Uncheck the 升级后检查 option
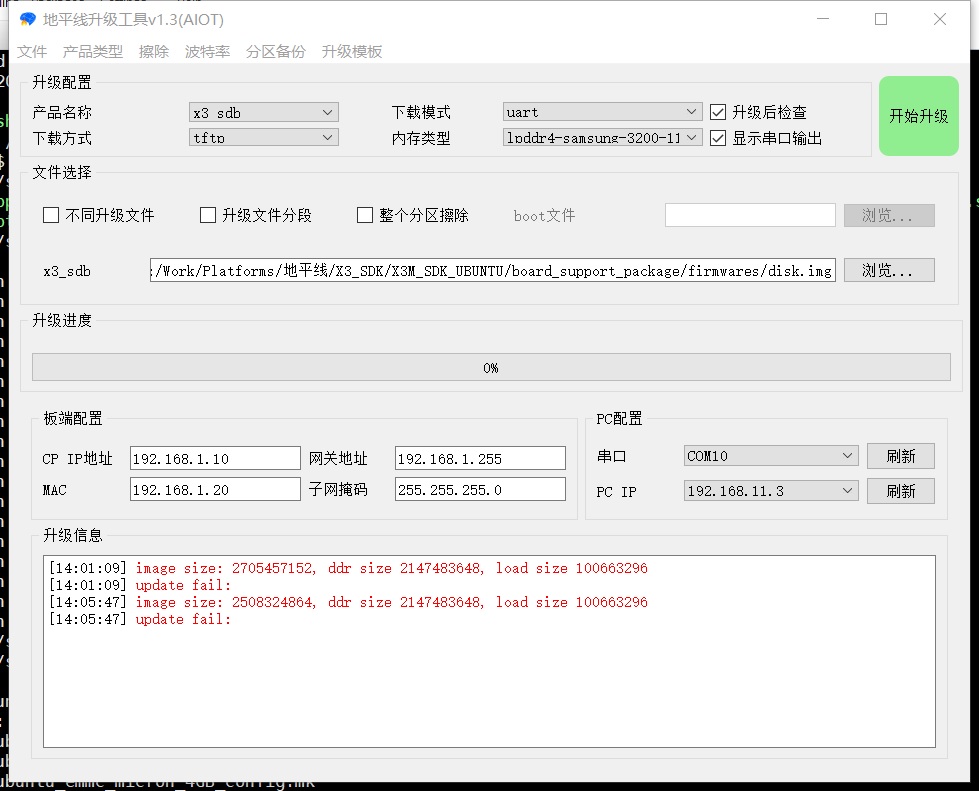The height and width of the screenshot is (791, 979). pos(718,112)
